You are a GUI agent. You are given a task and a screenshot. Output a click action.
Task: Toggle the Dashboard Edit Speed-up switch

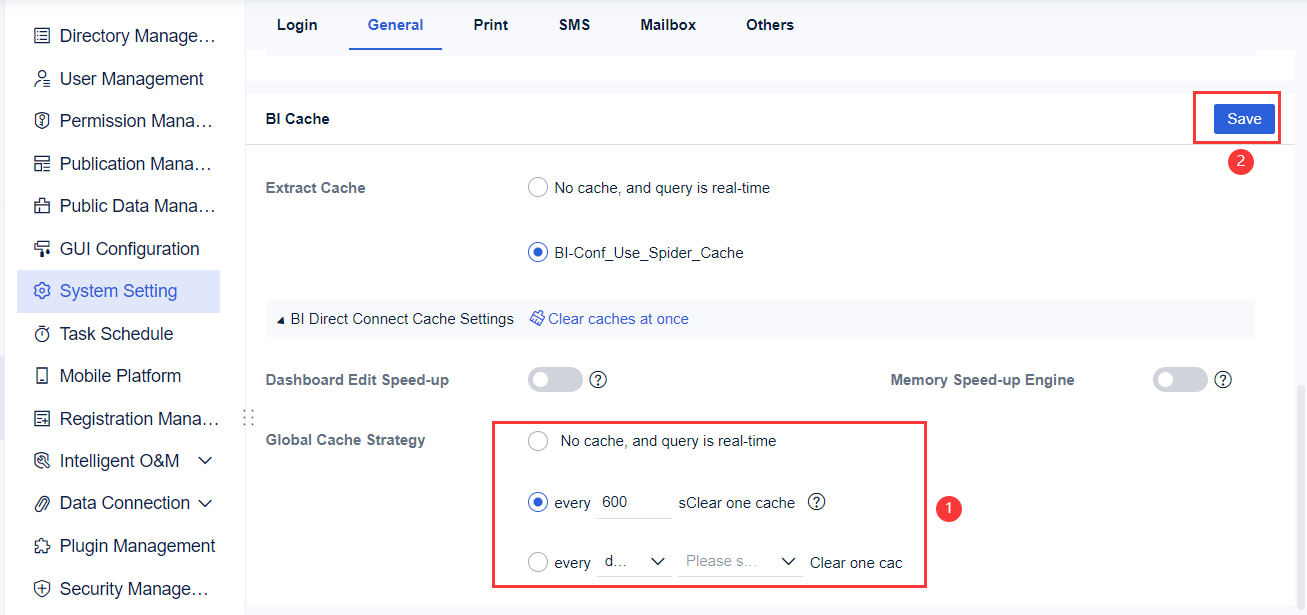coord(555,380)
